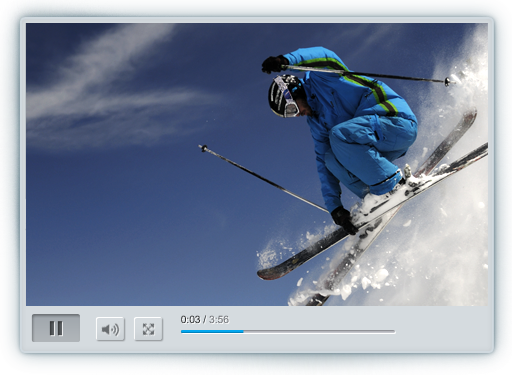
Task: Click the total duration label 3:56
Action: click(219, 319)
